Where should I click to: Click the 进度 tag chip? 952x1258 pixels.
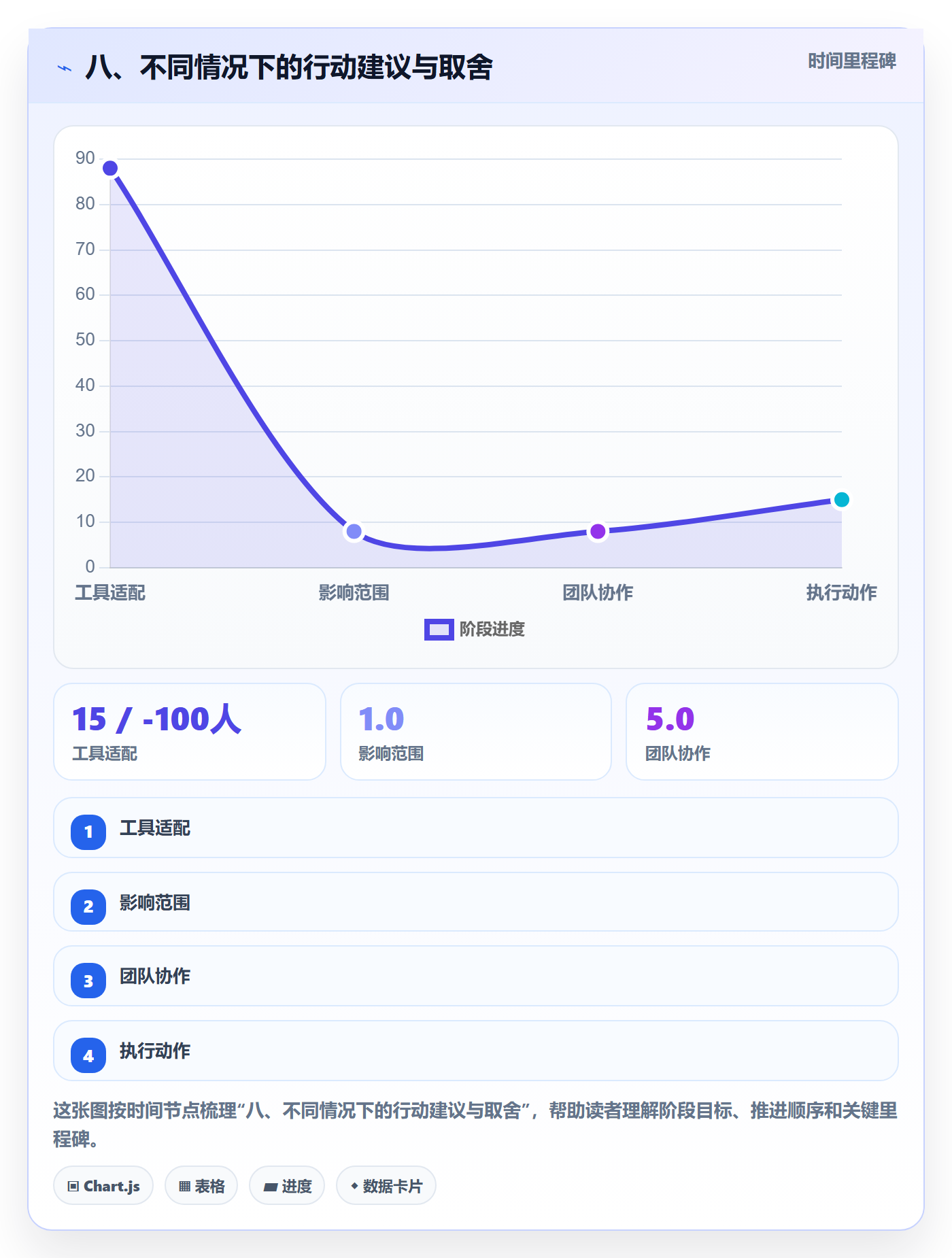(x=287, y=1186)
